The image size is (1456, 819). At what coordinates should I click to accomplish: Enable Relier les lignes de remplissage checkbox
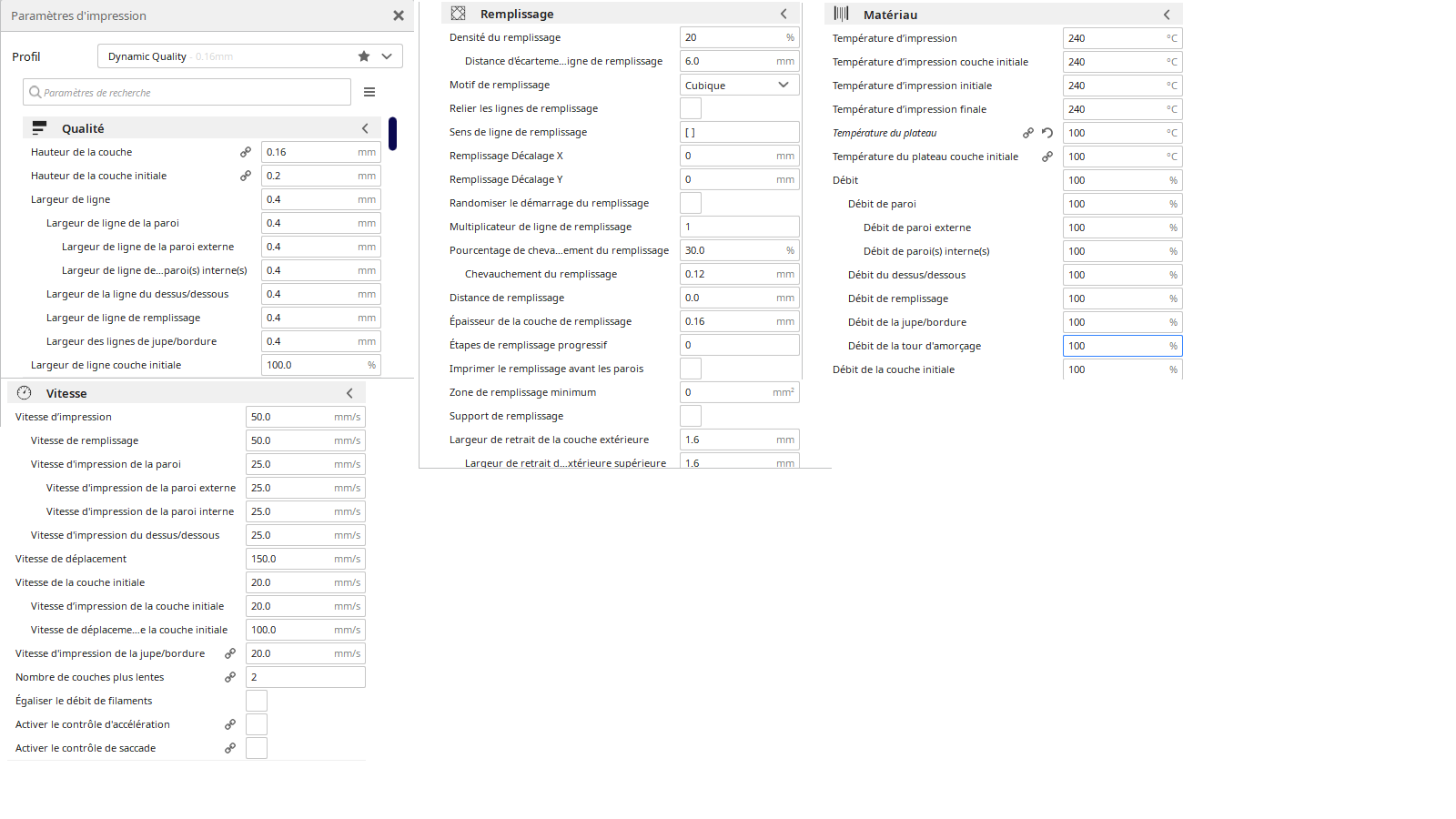(x=691, y=108)
